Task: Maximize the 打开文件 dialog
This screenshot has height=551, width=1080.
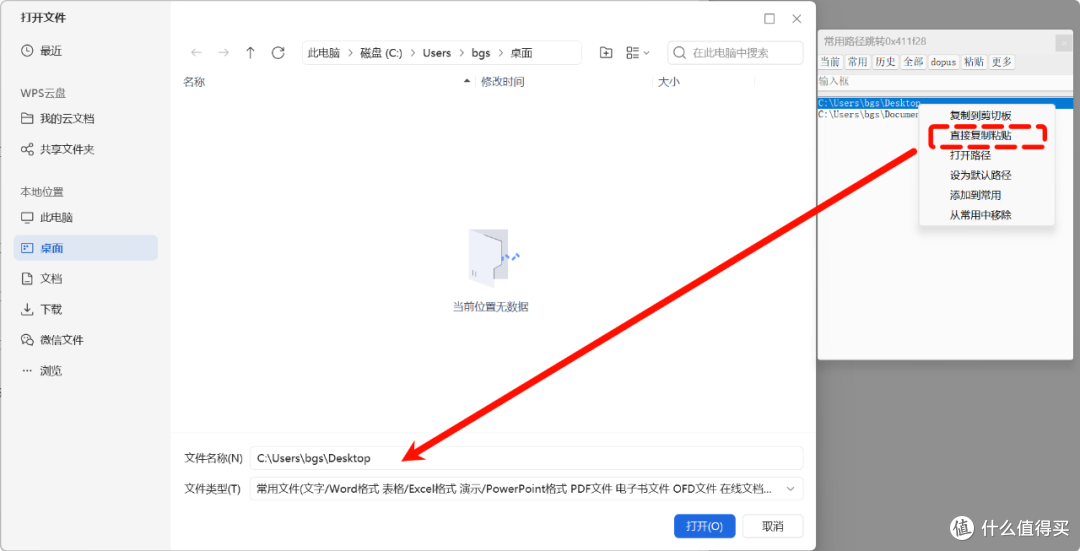Action: click(769, 19)
